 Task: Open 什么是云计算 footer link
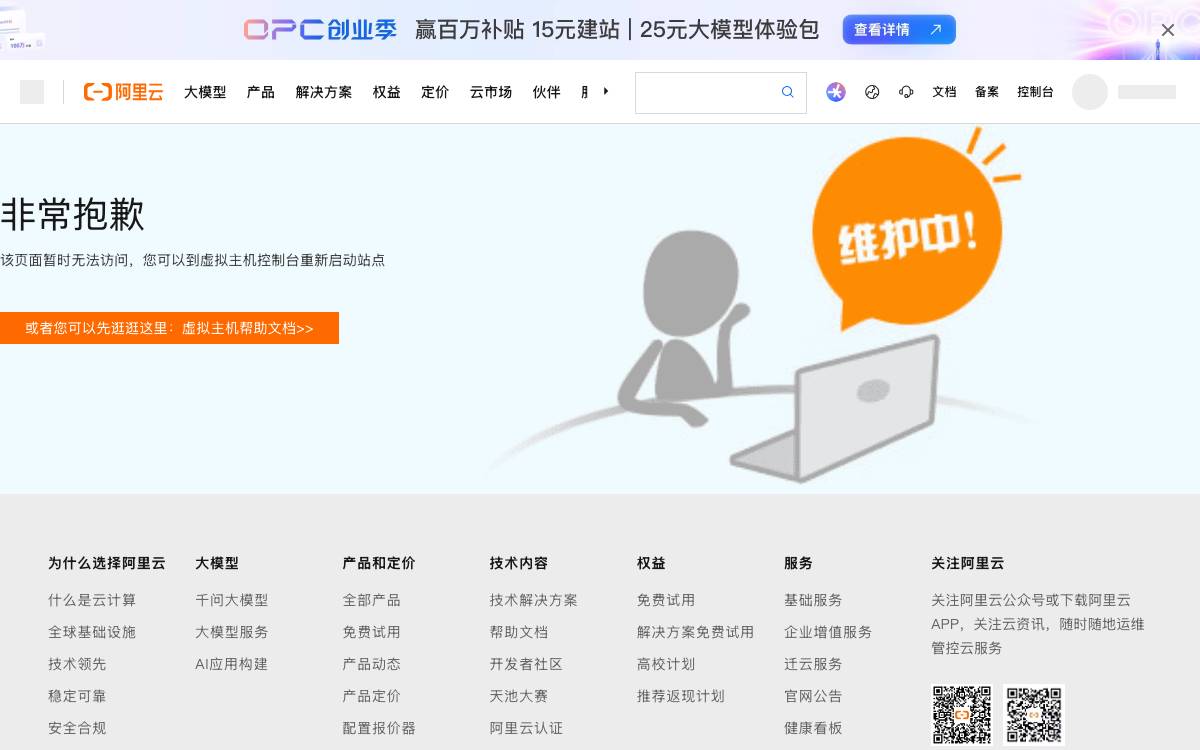[92, 600]
